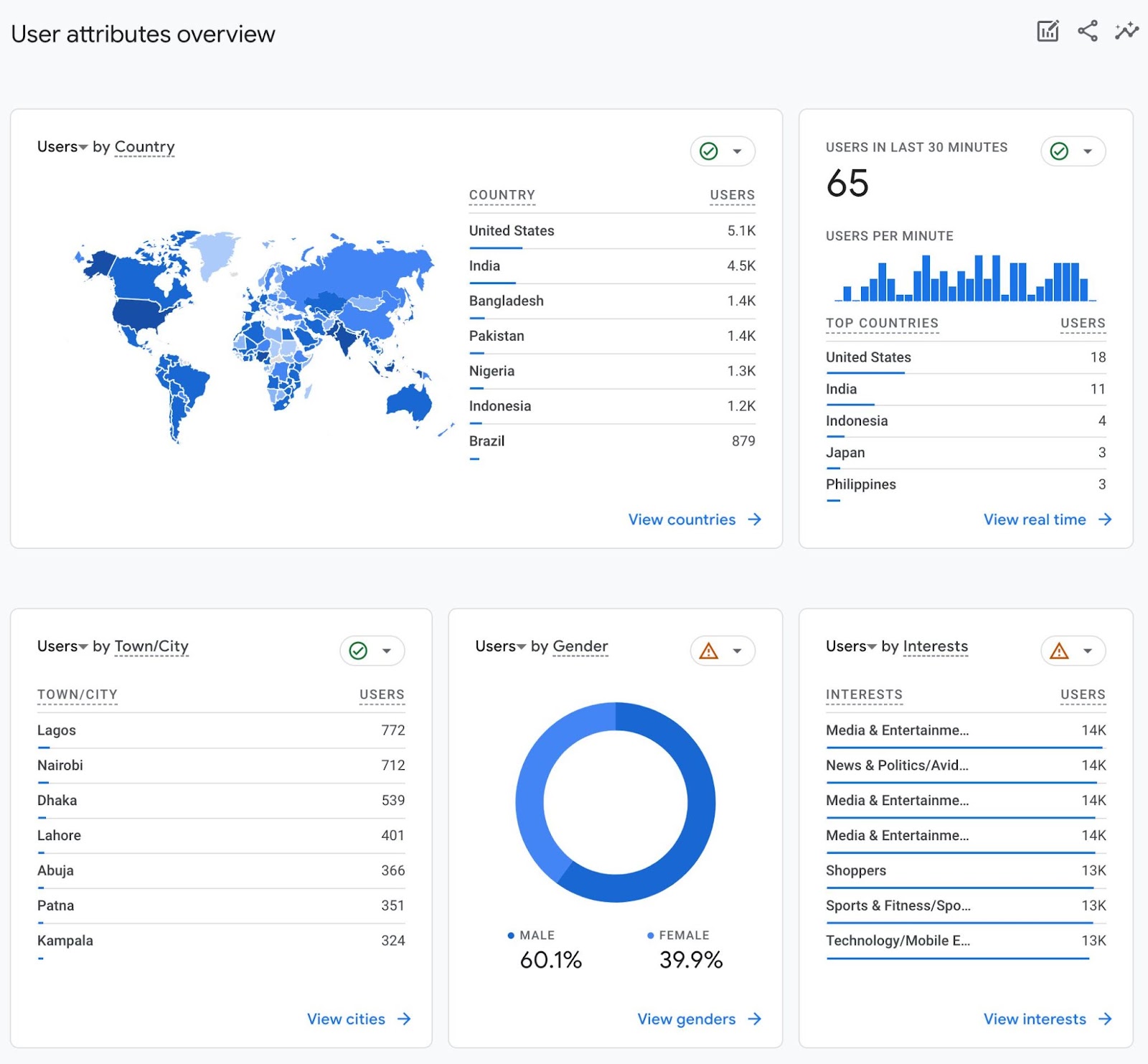Open View interests

pyautogui.click(x=1035, y=1019)
